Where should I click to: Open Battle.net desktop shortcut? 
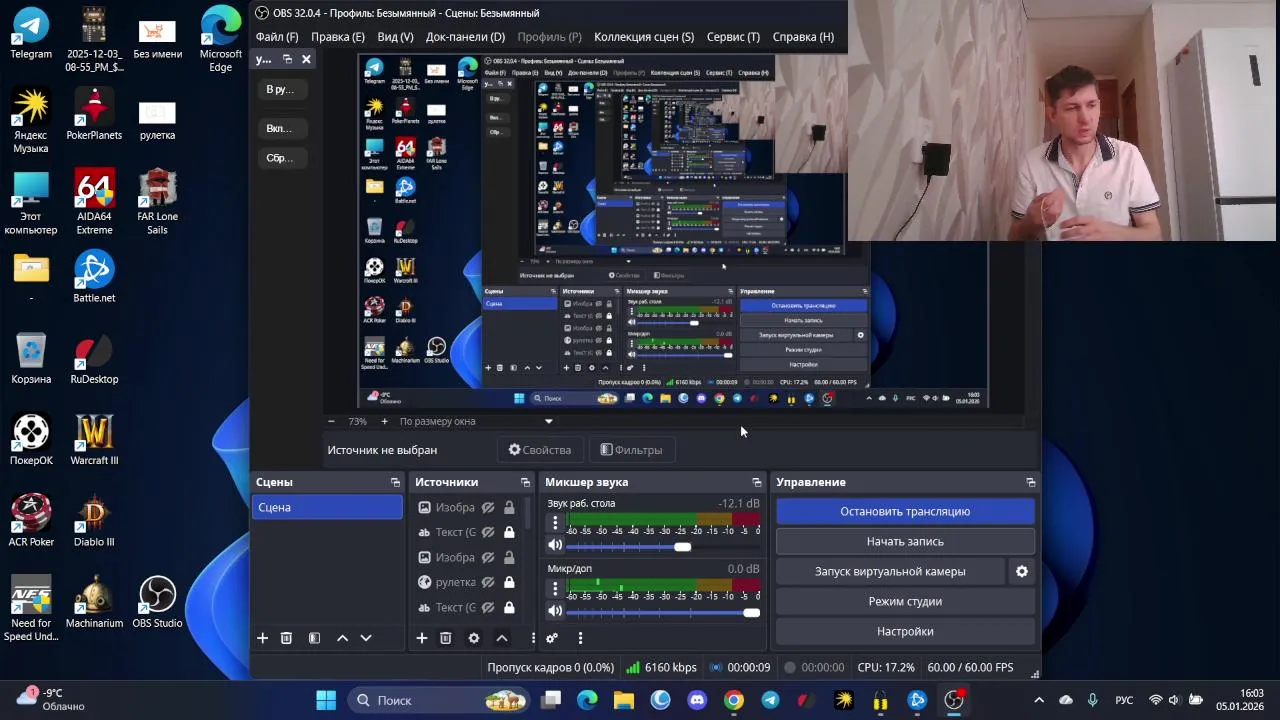(x=94, y=277)
